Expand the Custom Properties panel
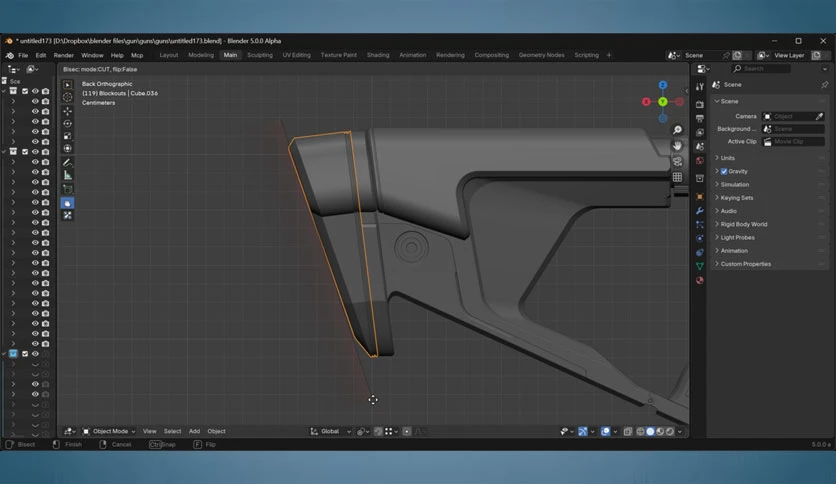 click(x=769, y=264)
